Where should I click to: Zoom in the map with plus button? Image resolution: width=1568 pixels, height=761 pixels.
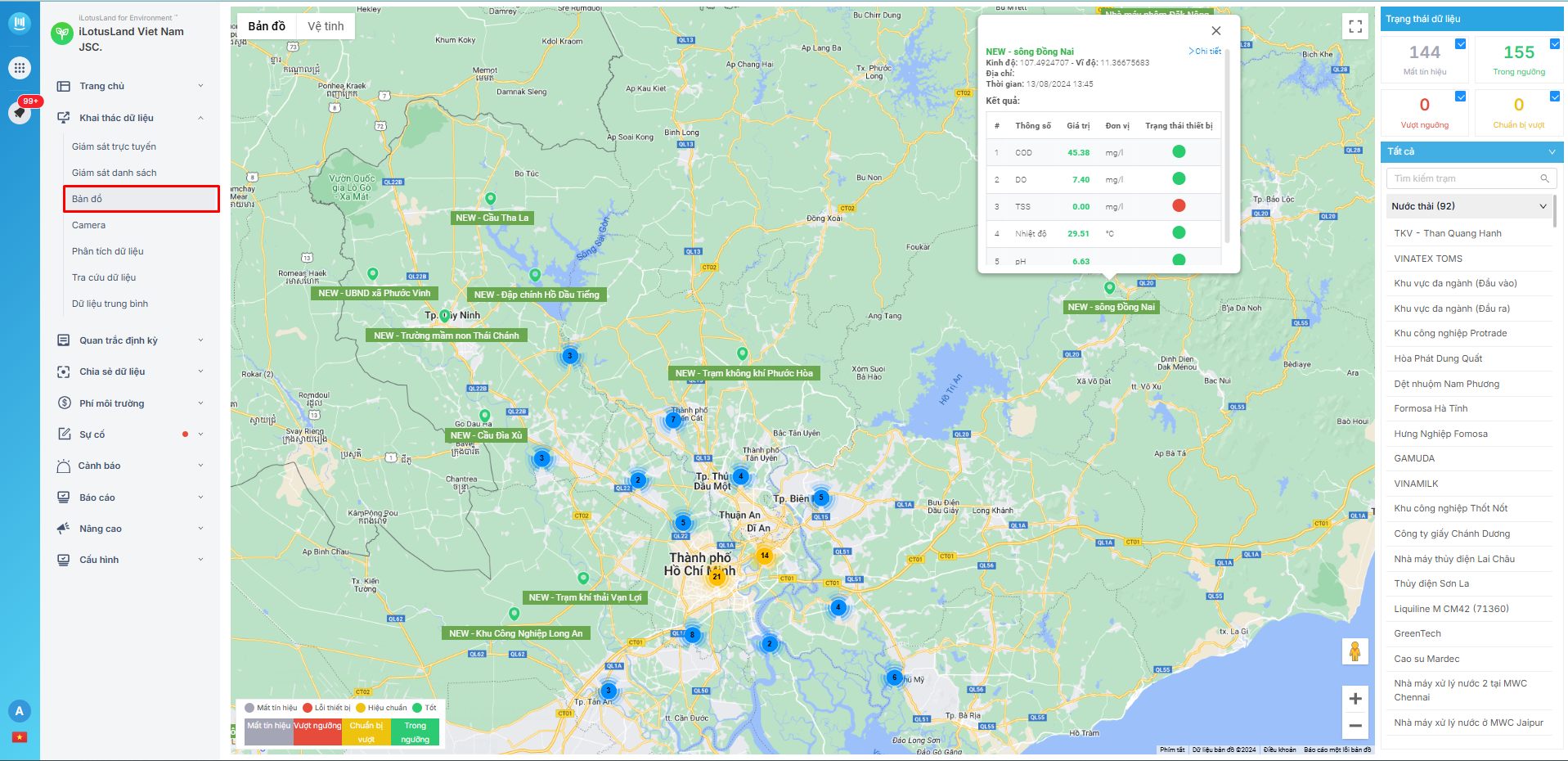click(1355, 699)
